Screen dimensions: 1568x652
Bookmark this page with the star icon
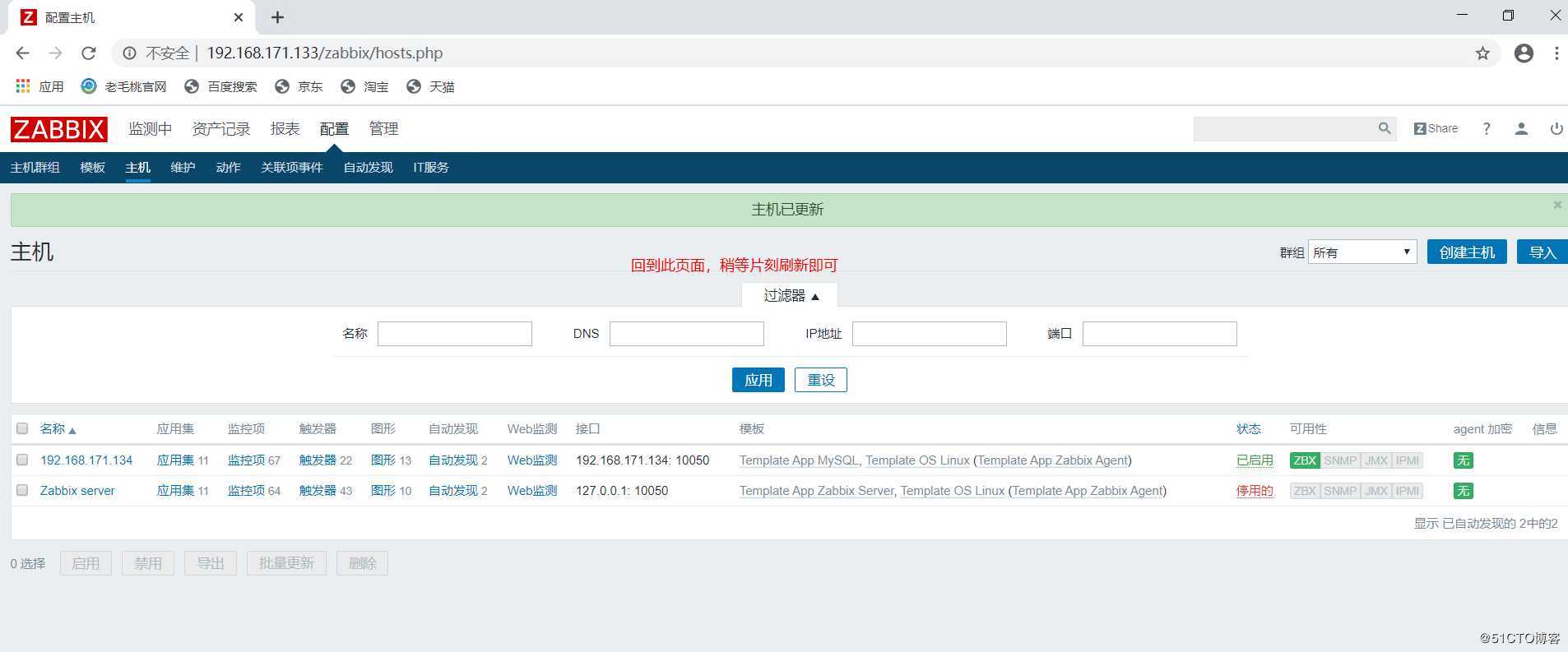tap(1482, 53)
